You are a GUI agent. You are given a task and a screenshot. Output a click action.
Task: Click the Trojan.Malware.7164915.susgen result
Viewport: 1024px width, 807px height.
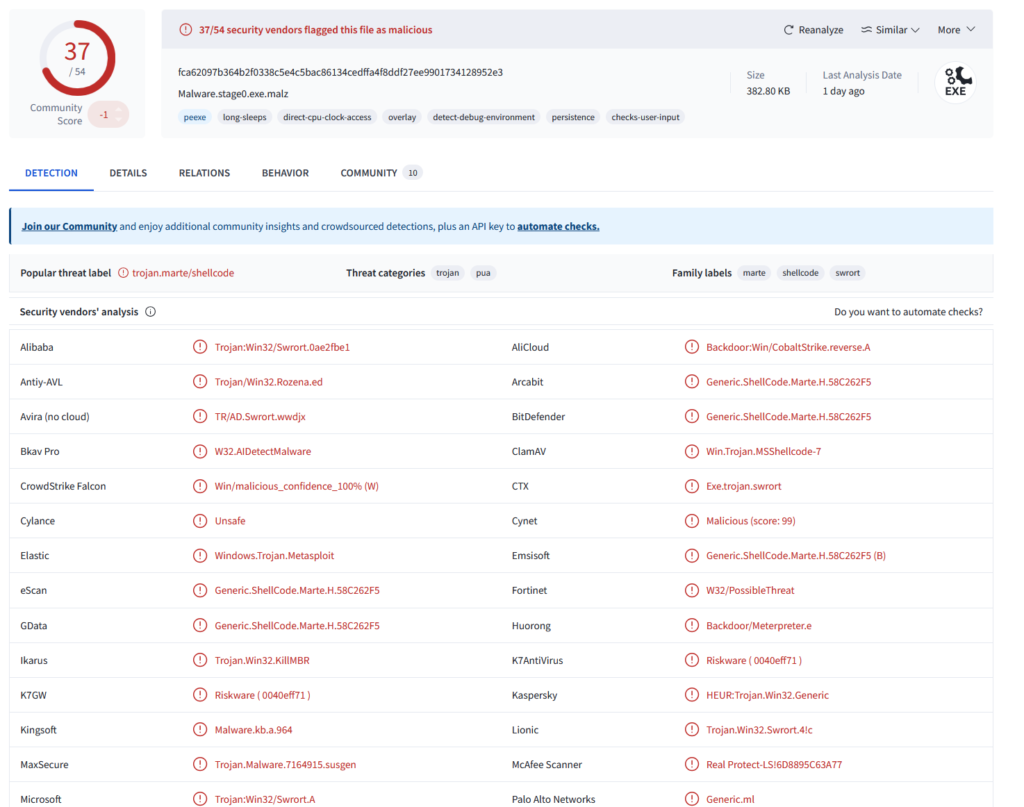pyautogui.click(x=285, y=765)
